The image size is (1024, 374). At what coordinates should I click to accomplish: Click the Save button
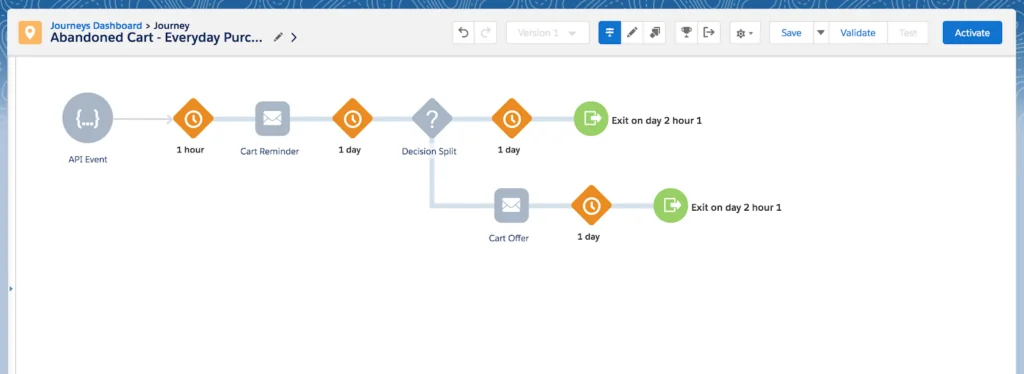click(791, 33)
